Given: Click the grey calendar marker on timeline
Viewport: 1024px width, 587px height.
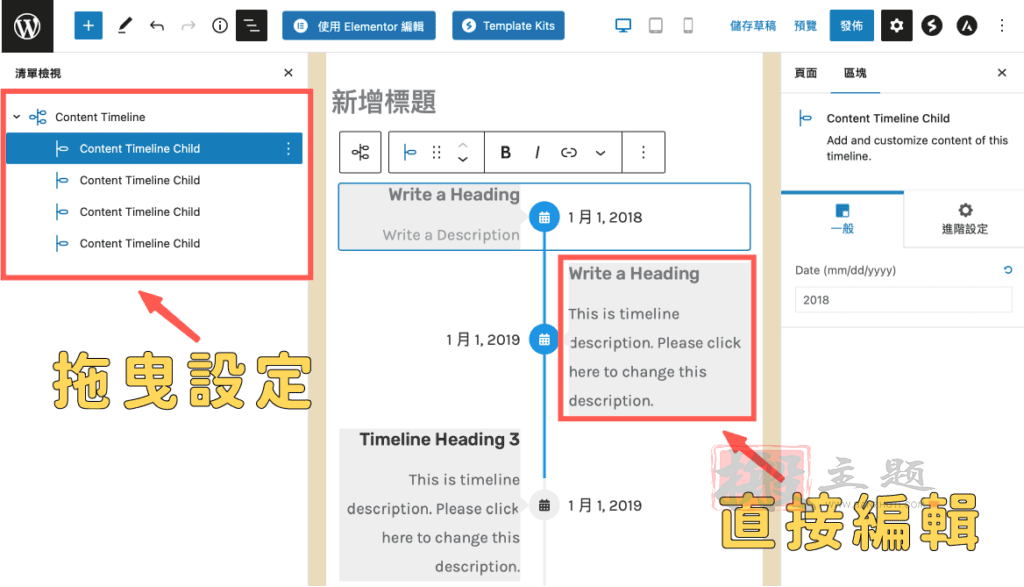Looking at the screenshot, I should click(544, 505).
